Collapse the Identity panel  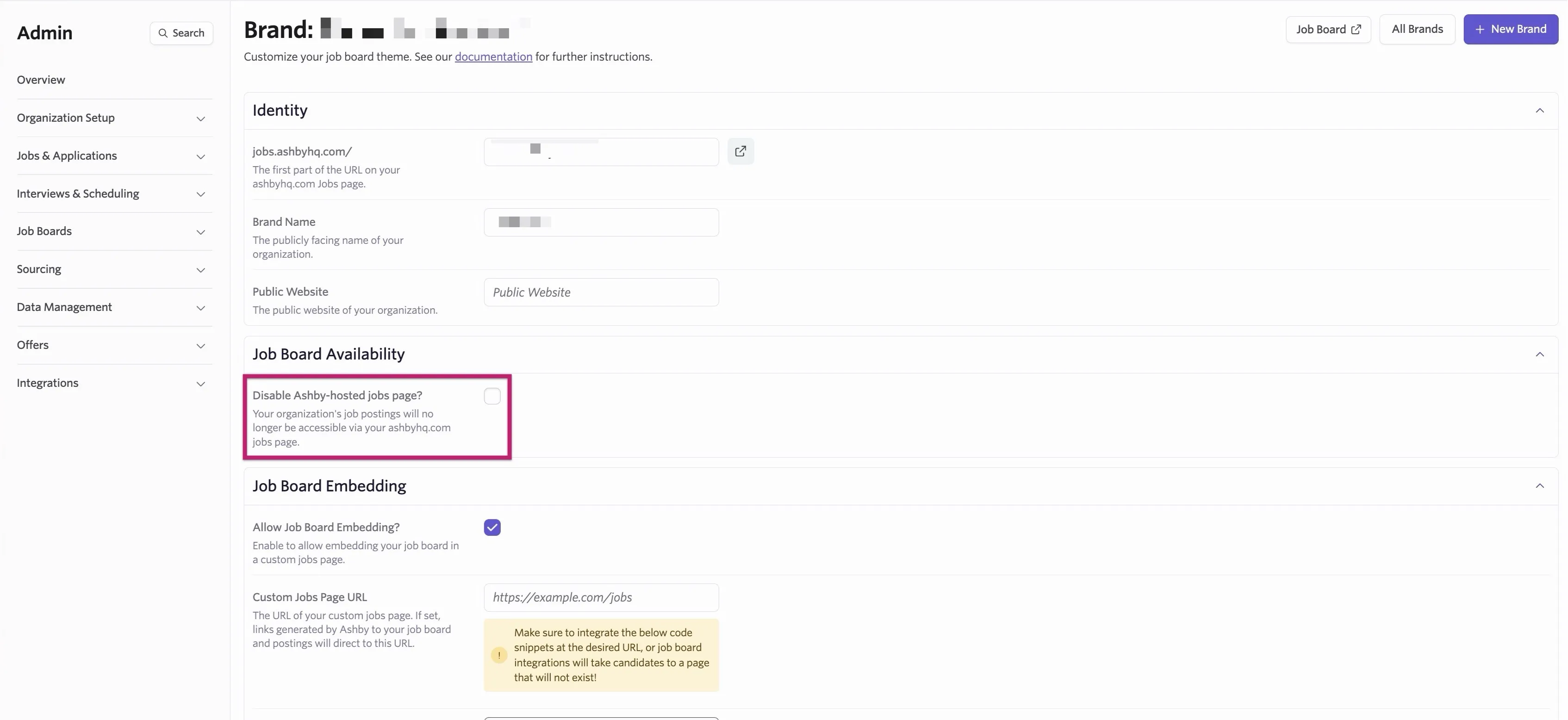coord(1539,111)
